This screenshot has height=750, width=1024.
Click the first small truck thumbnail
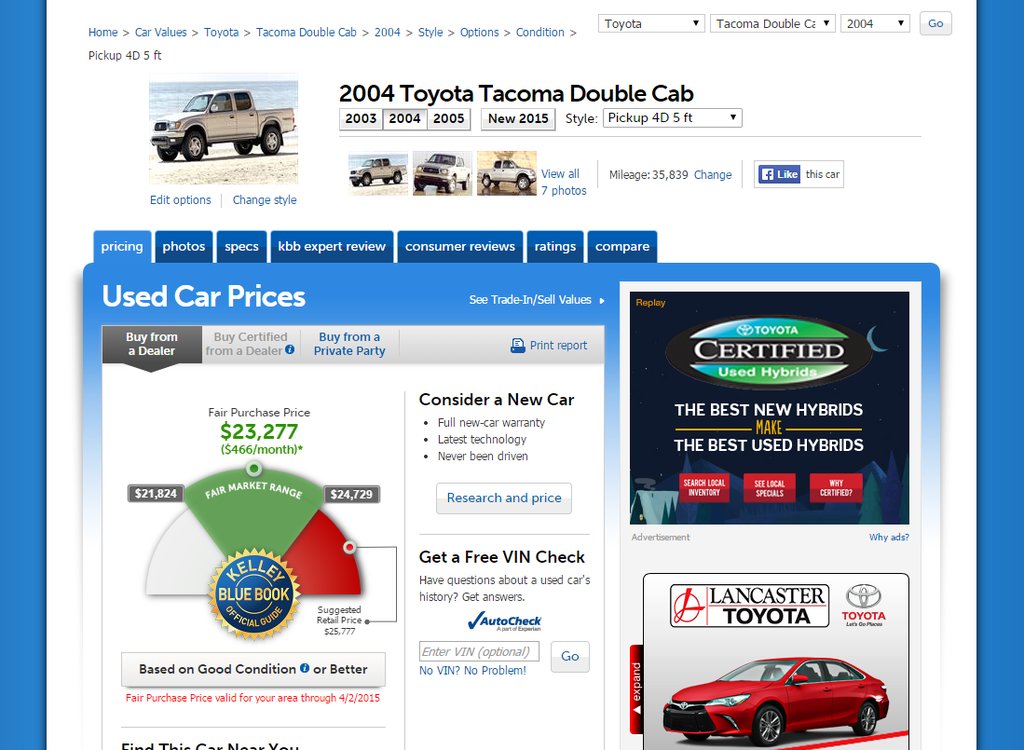(x=378, y=174)
